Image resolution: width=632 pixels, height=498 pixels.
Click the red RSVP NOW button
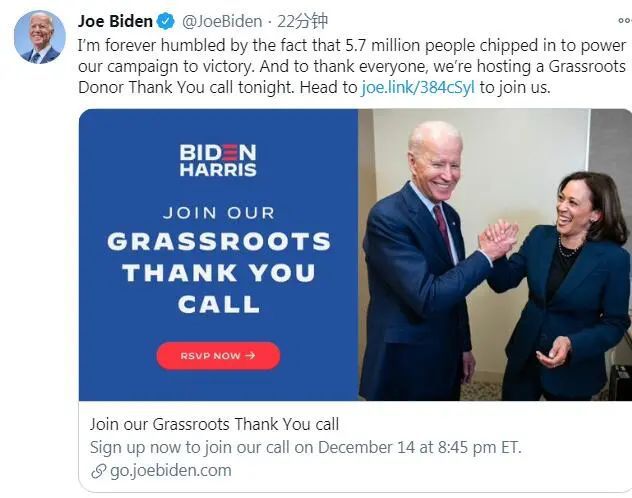click(x=218, y=356)
